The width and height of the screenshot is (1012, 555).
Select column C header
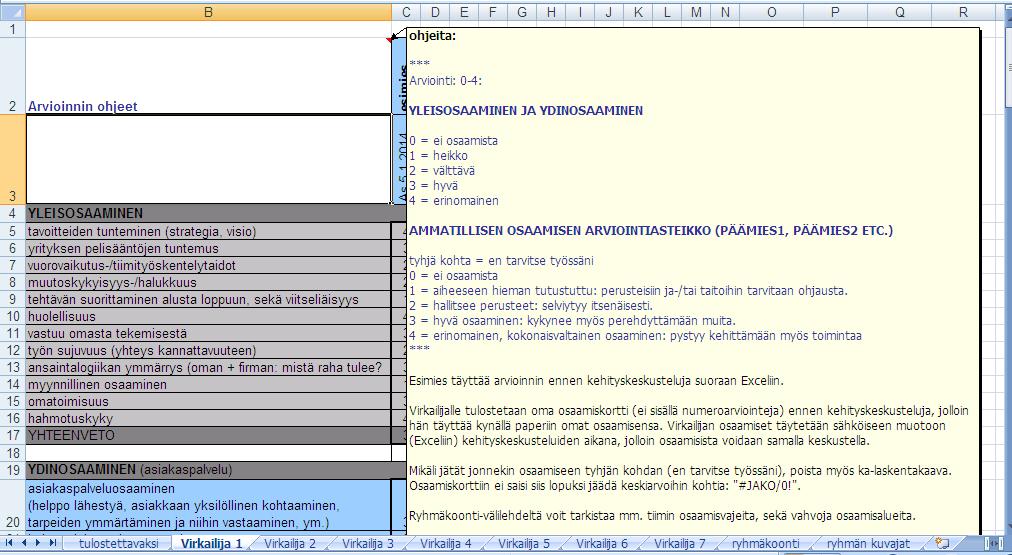click(x=406, y=12)
